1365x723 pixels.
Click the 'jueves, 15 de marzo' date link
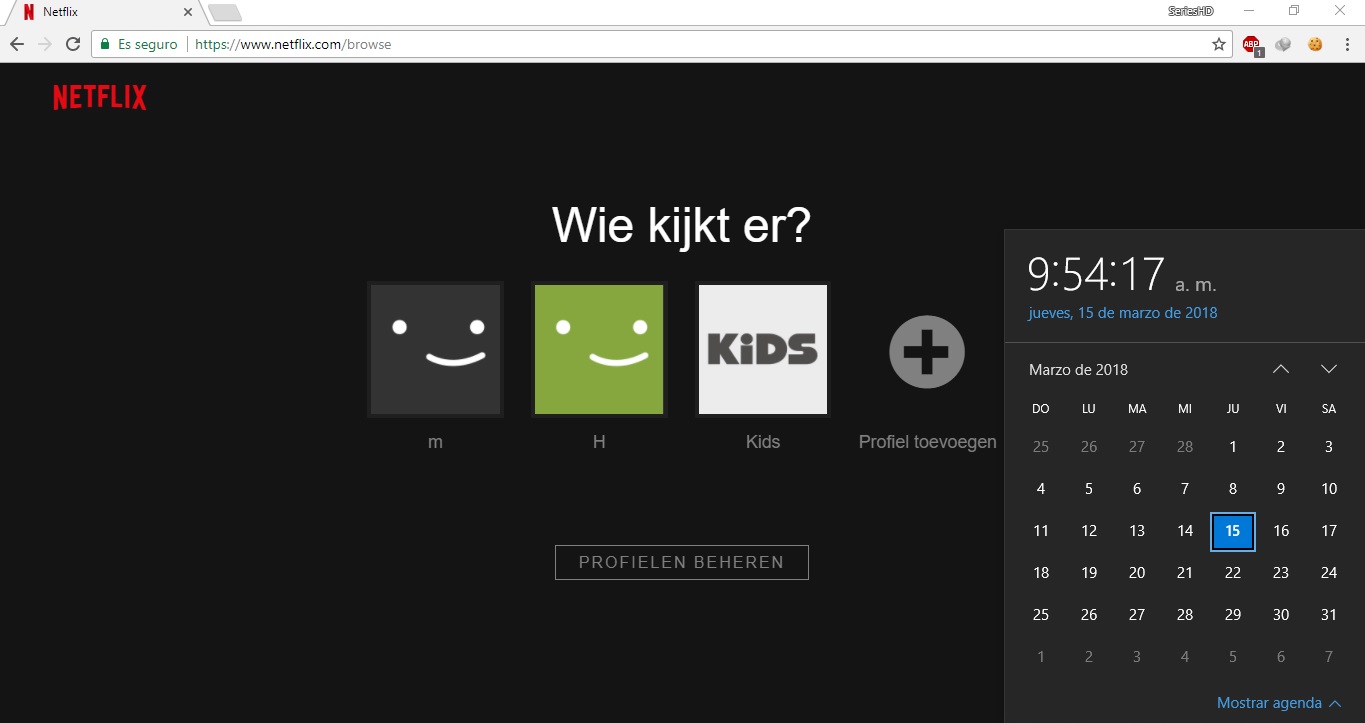point(1120,312)
